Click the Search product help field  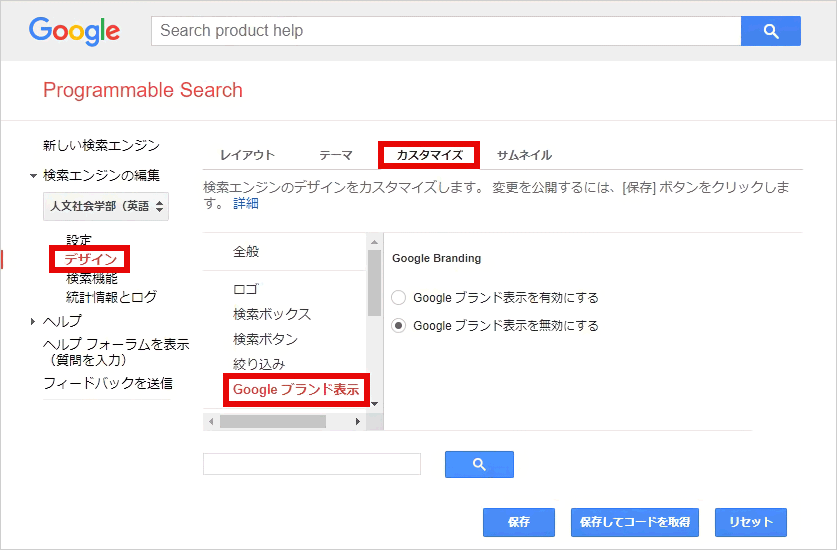446,31
